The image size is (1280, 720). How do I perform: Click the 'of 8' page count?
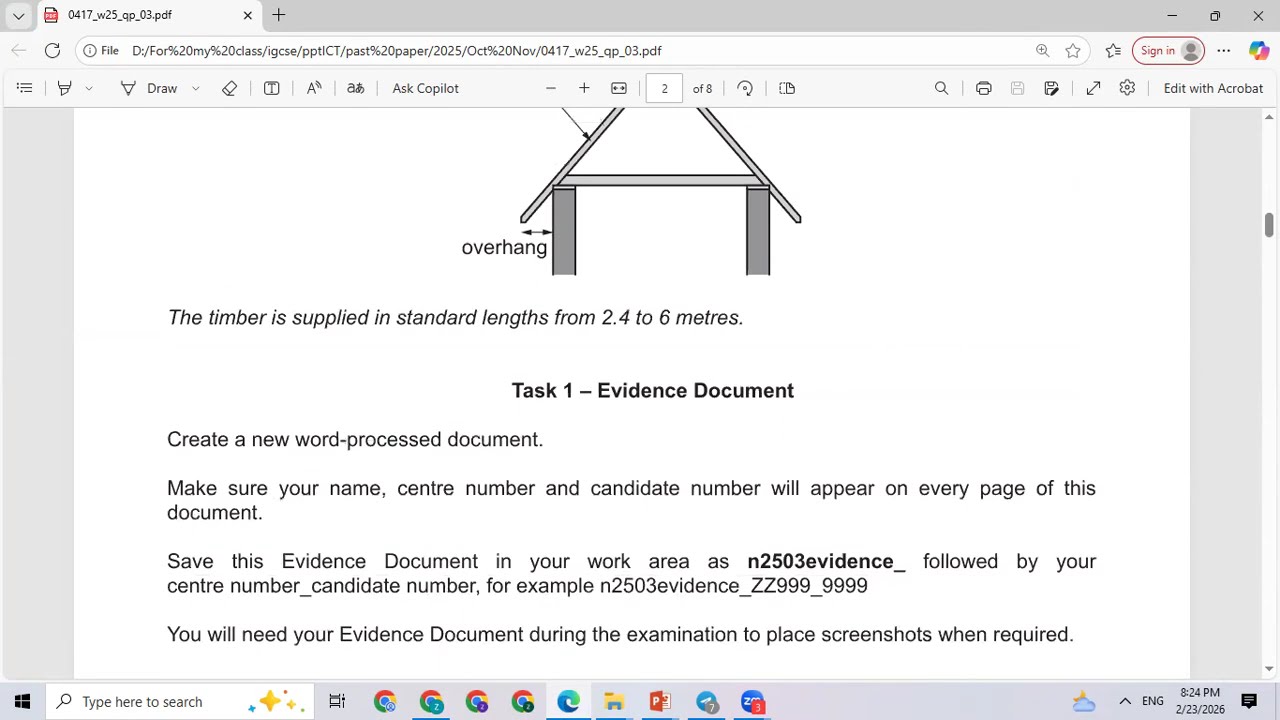click(703, 88)
